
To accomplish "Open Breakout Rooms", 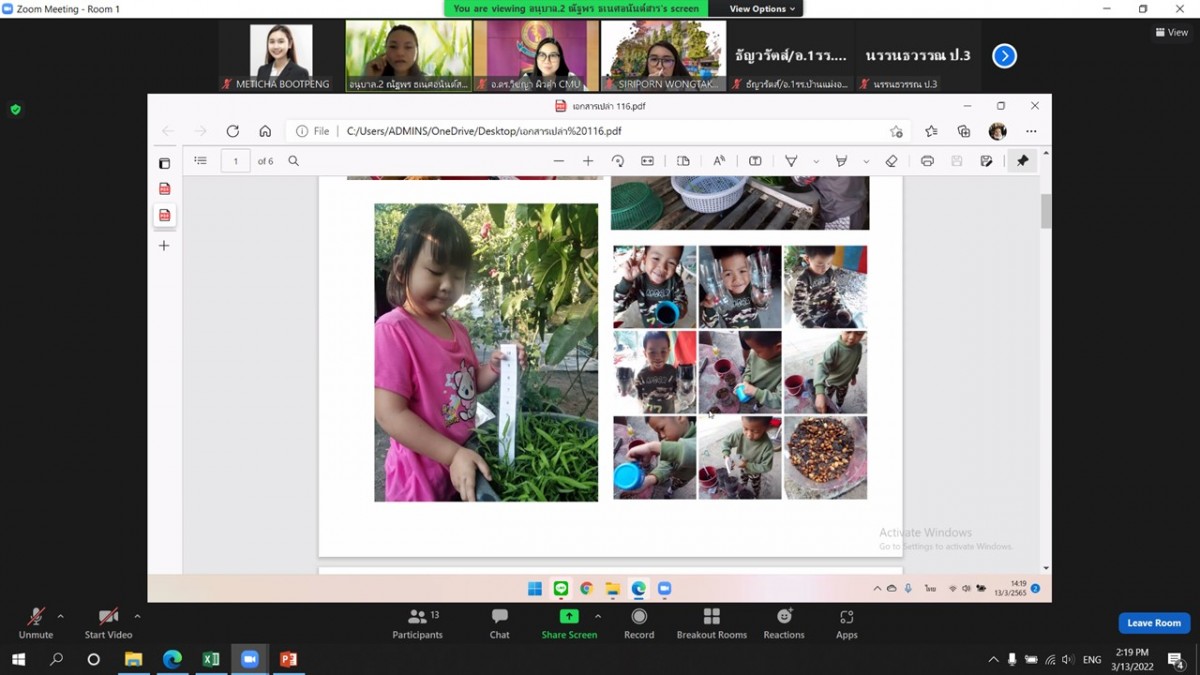I will (711, 622).
